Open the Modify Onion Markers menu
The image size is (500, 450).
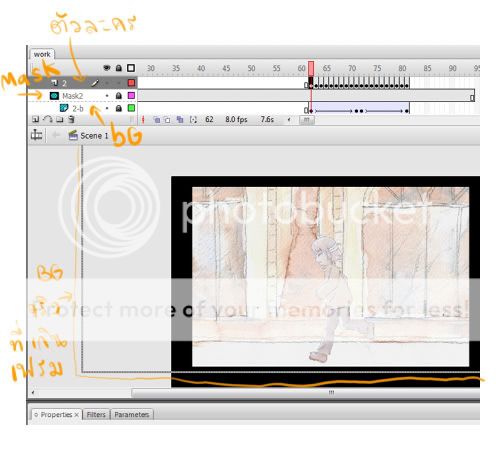[x=193, y=119]
